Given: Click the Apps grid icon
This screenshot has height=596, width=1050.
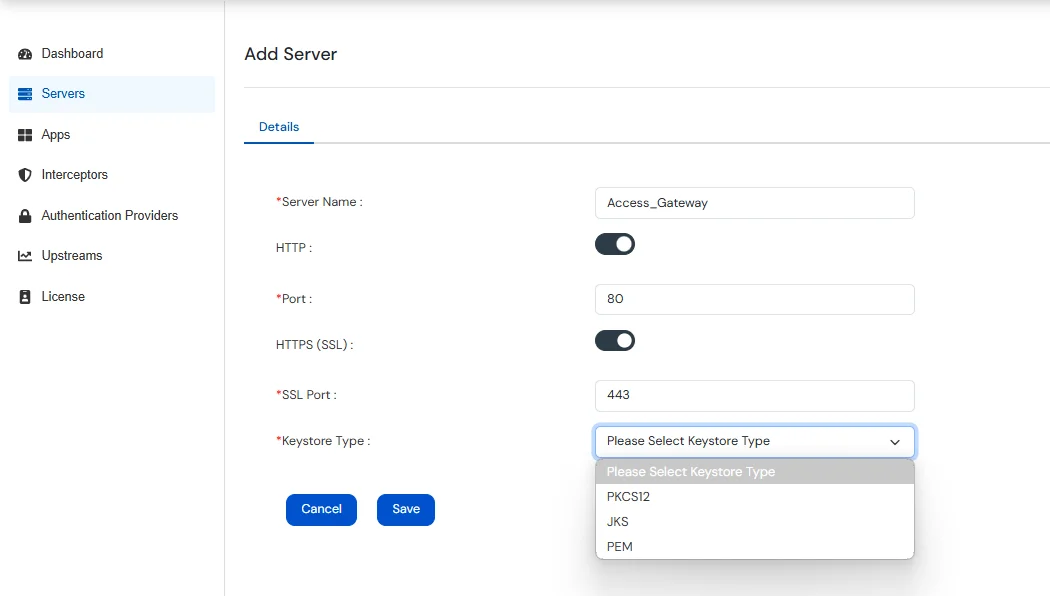Looking at the screenshot, I should 25,135.
